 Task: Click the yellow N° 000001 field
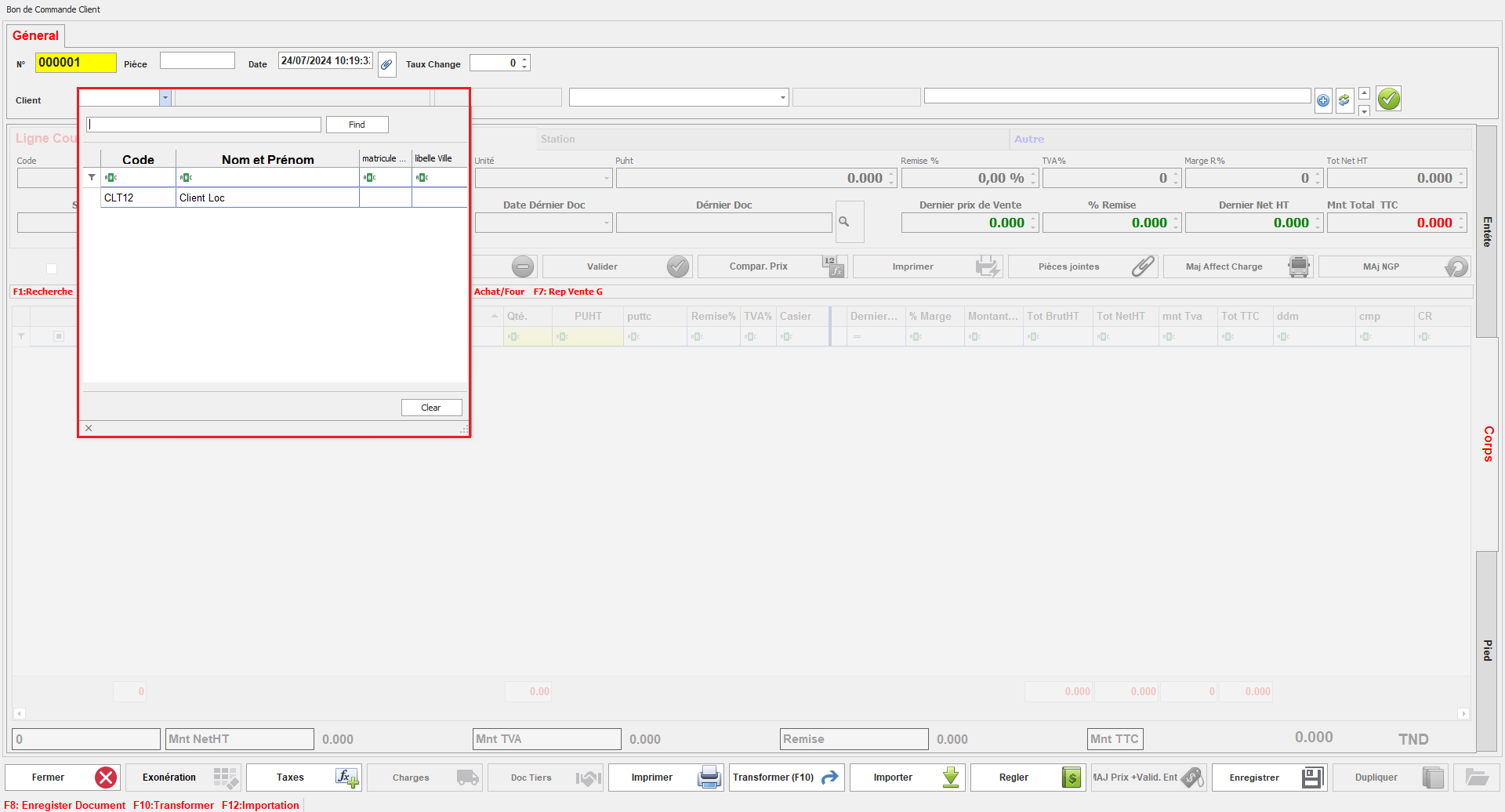coord(75,63)
